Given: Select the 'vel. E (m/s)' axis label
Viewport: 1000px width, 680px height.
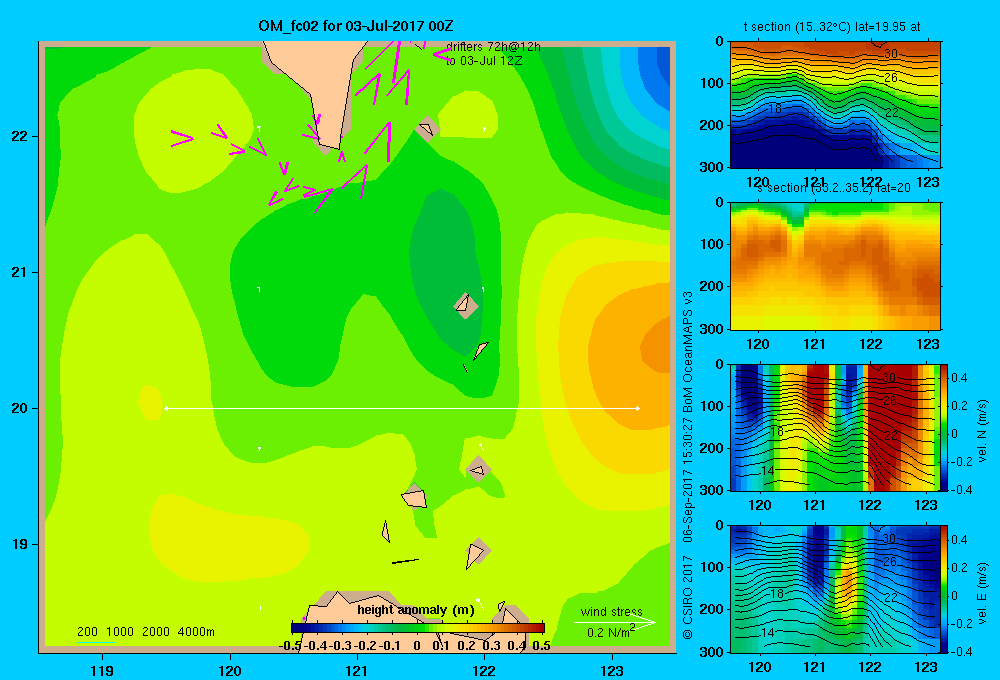Looking at the screenshot, I should click(x=983, y=593).
